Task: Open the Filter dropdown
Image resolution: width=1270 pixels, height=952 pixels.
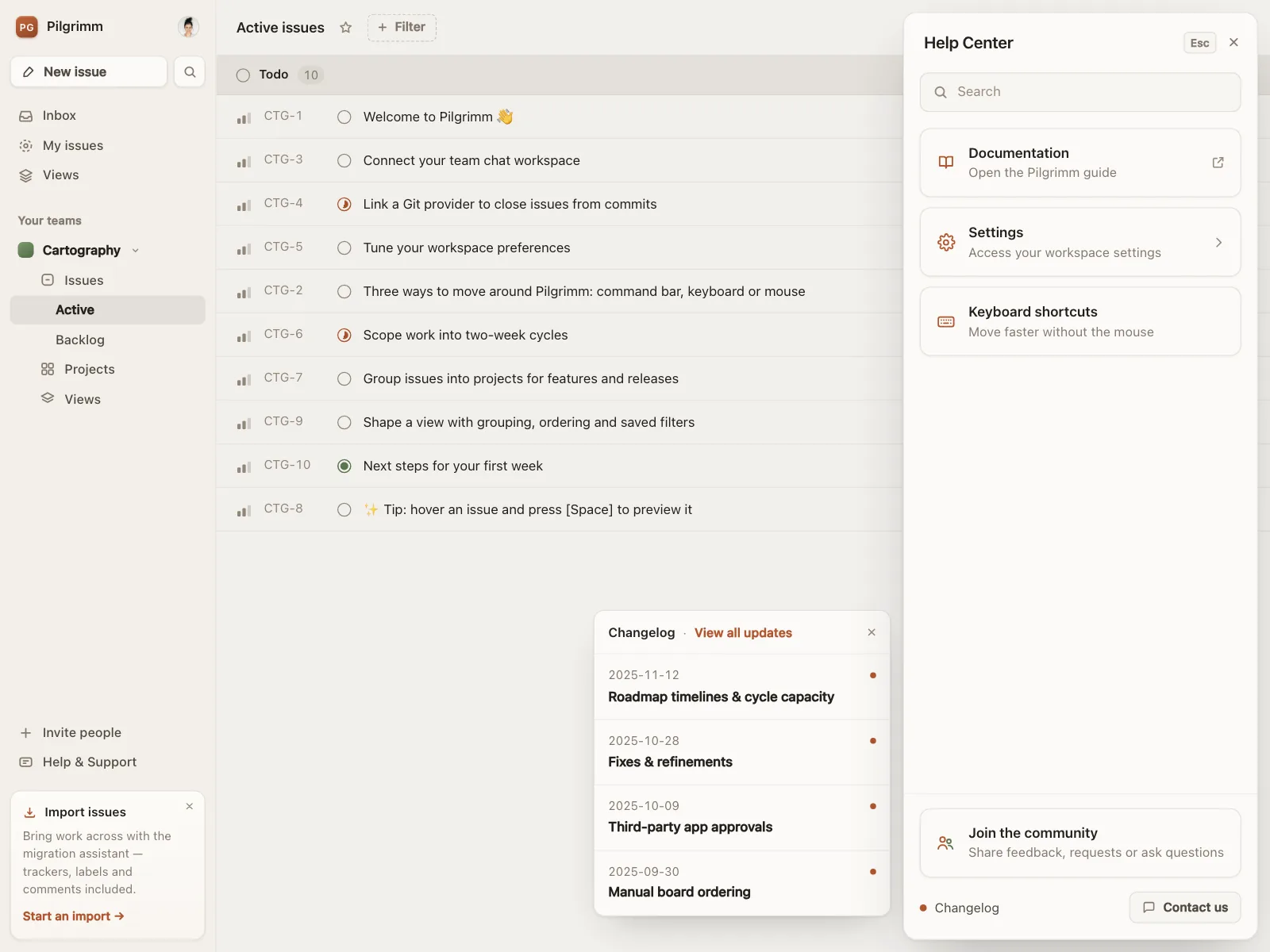Action: click(402, 28)
